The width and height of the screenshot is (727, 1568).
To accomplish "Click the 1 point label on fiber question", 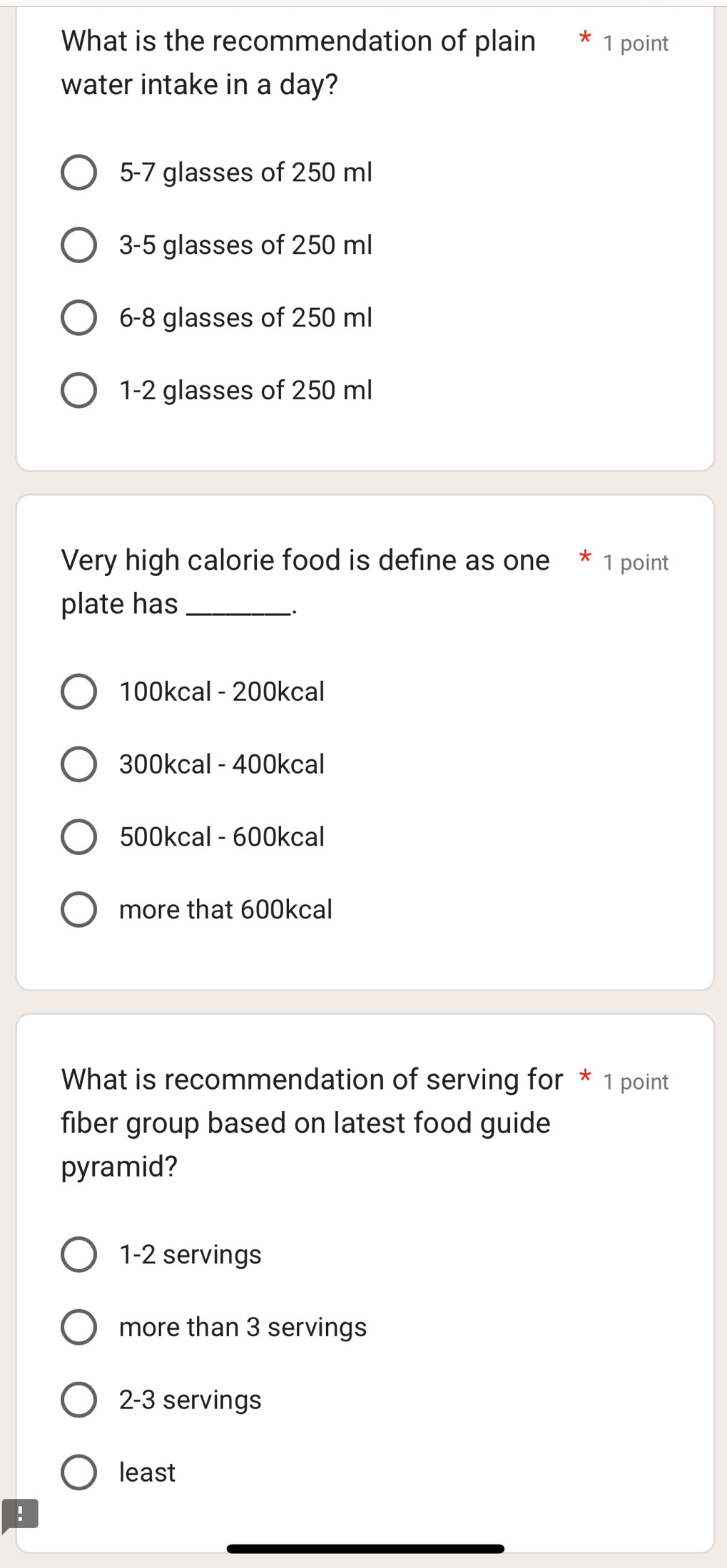I will (x=636, y=1082).
